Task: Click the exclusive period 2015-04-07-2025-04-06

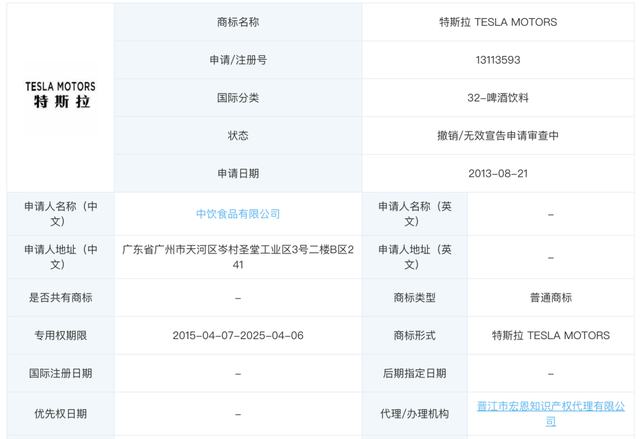Action: click(238, 336)
